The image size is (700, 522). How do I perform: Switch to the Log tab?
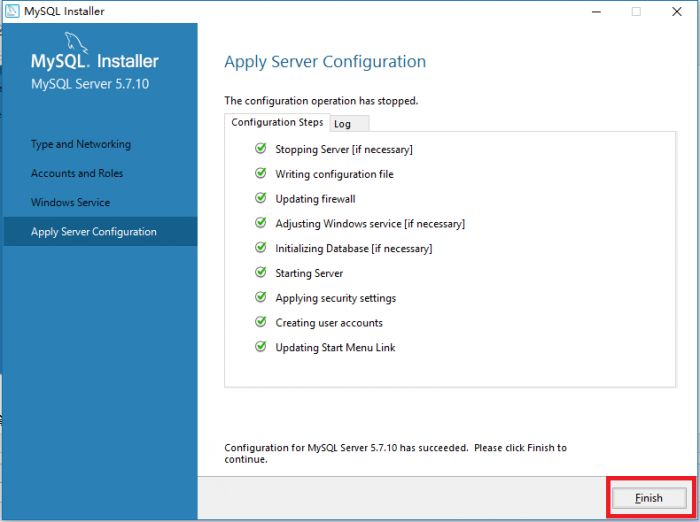[343, 124]
